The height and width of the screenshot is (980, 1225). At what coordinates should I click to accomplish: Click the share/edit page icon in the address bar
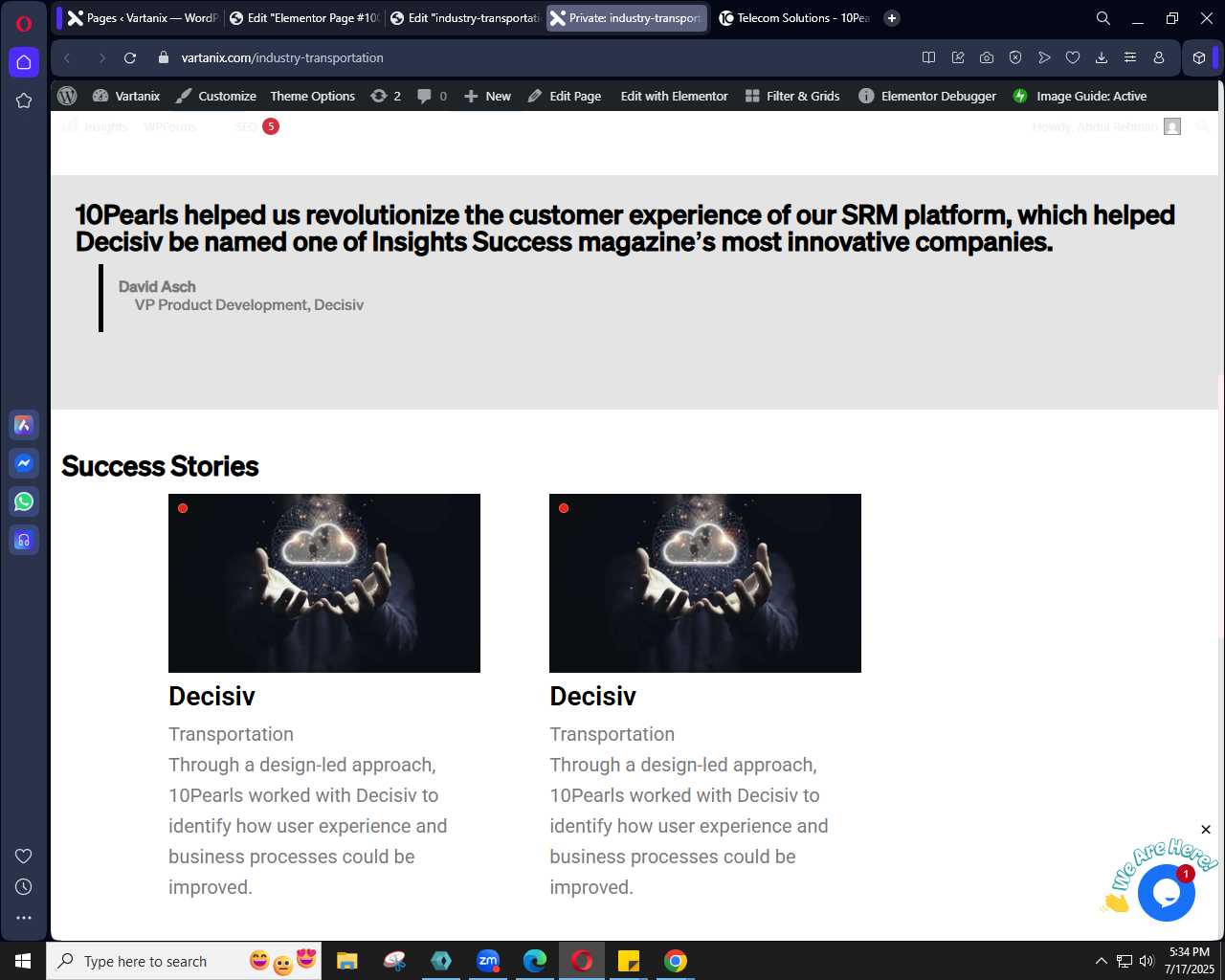pyautogui.click(x=958, y=57)
